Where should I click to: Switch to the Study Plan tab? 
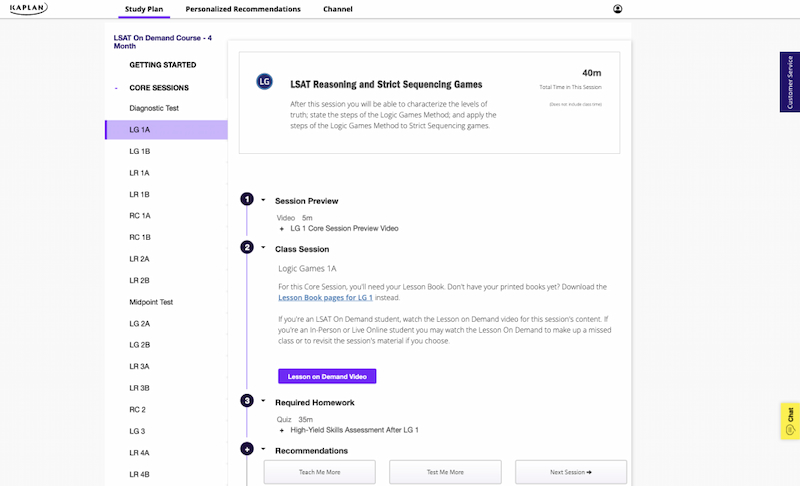144,9
